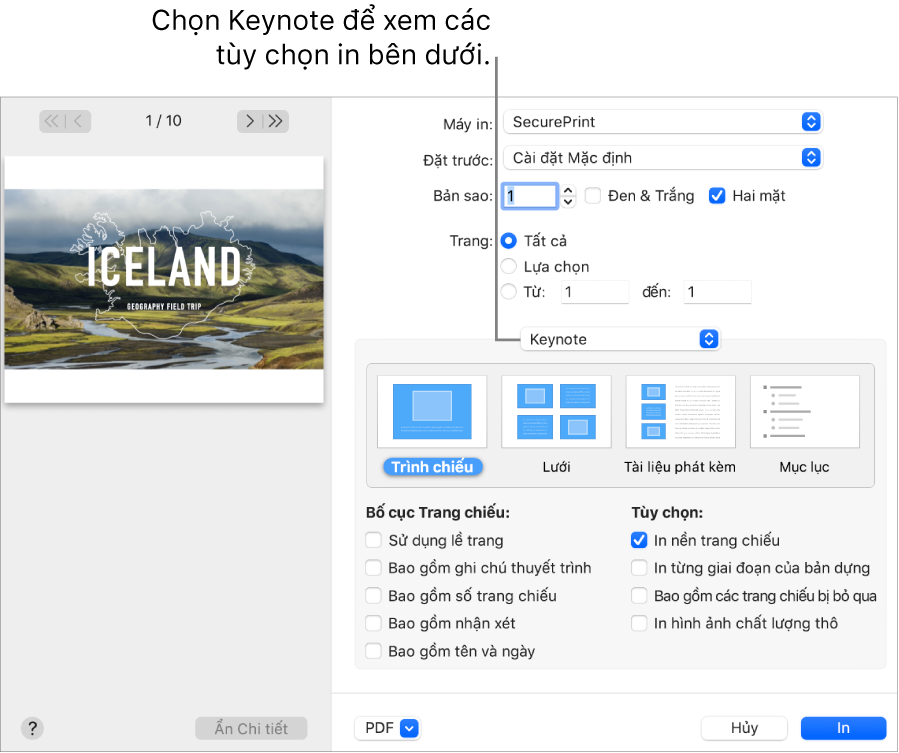Disable the Hai mặt option
The image size is (899, 753).
[x=717, y=195]
